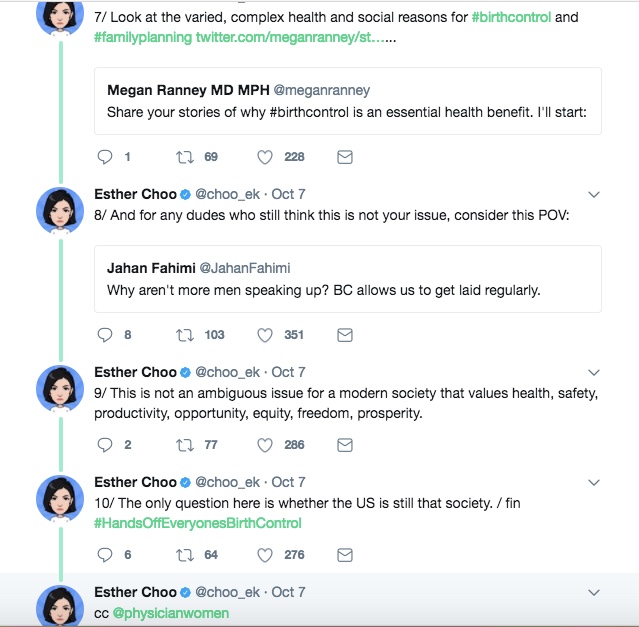Expand the chevron menu on tweet 9/

click(x=593, y=372)
